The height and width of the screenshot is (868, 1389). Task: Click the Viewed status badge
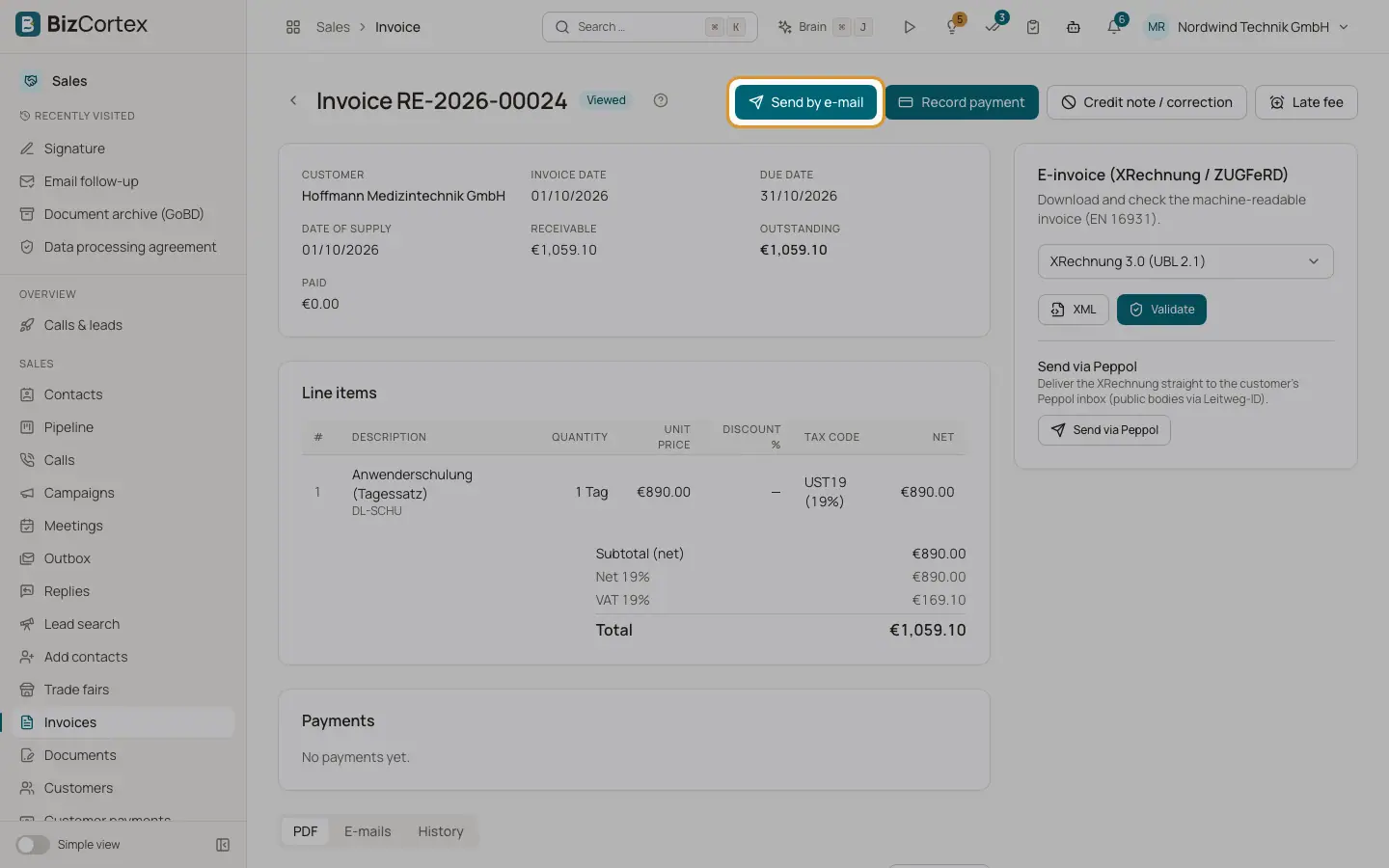(x=606, y=100)
